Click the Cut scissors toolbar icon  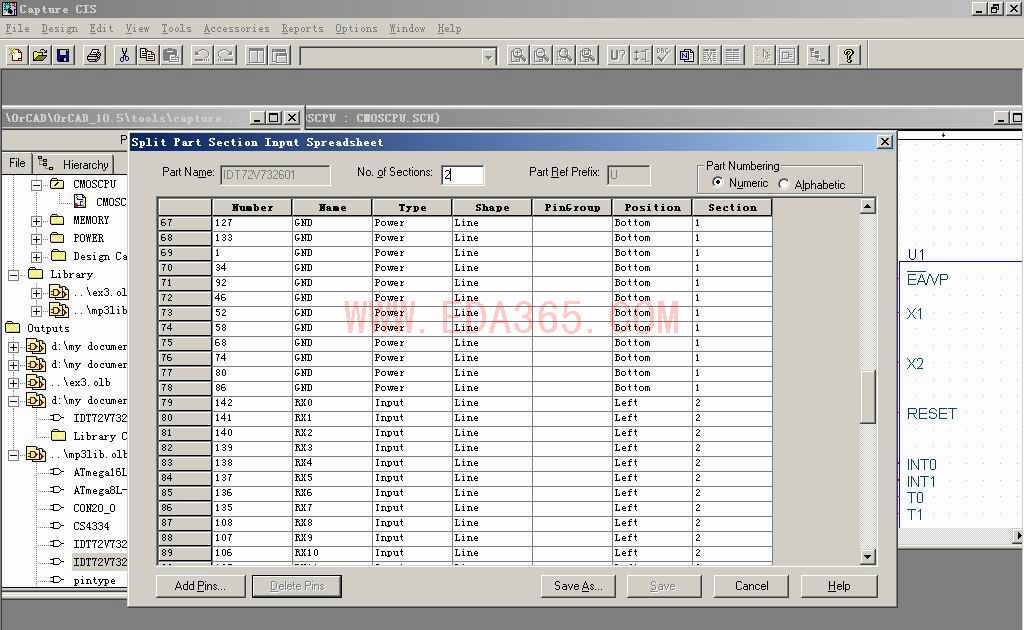coord(124,55)
